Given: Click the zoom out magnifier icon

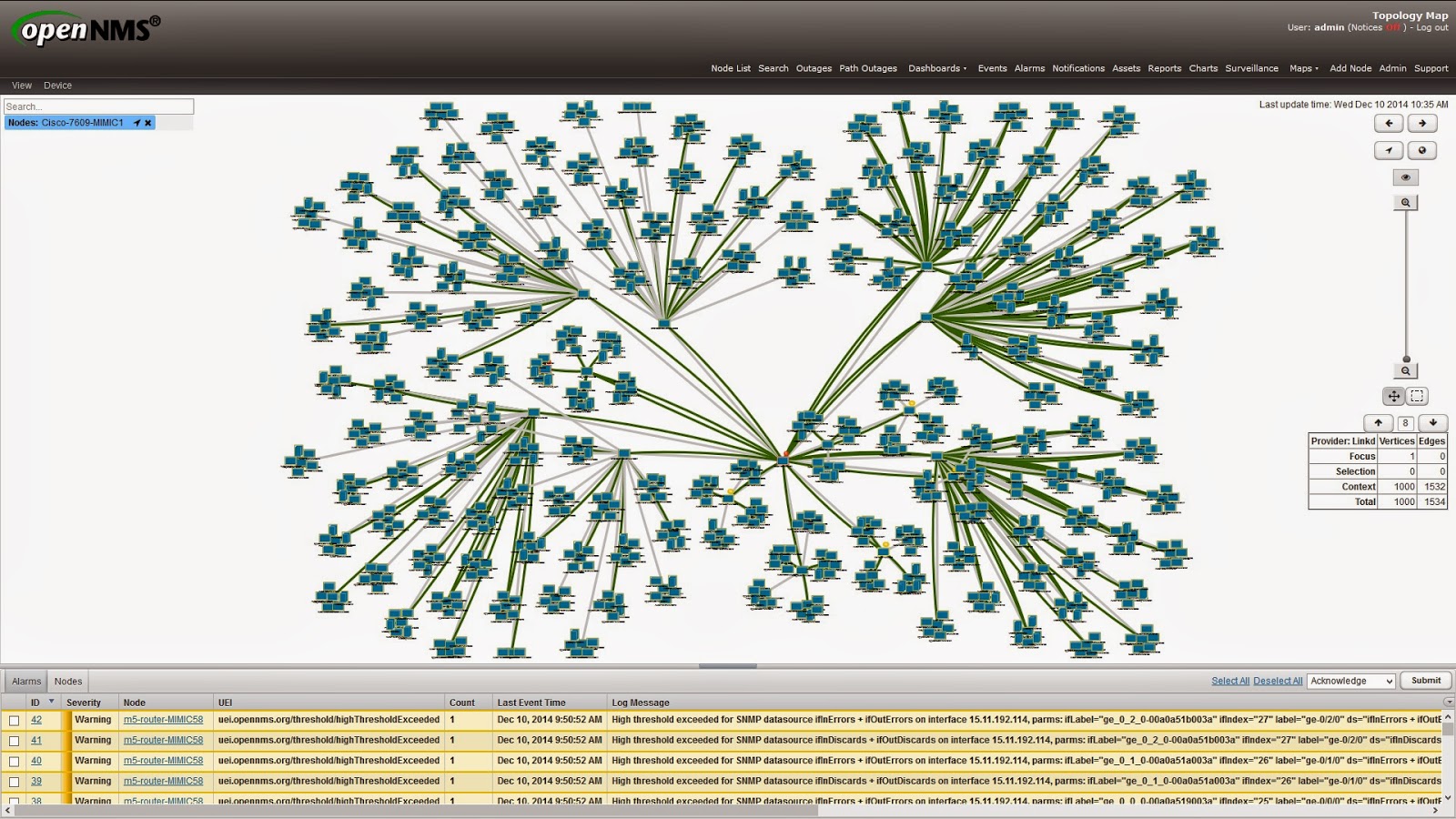Looking at the screenshot, I should tap(1407, 370).
